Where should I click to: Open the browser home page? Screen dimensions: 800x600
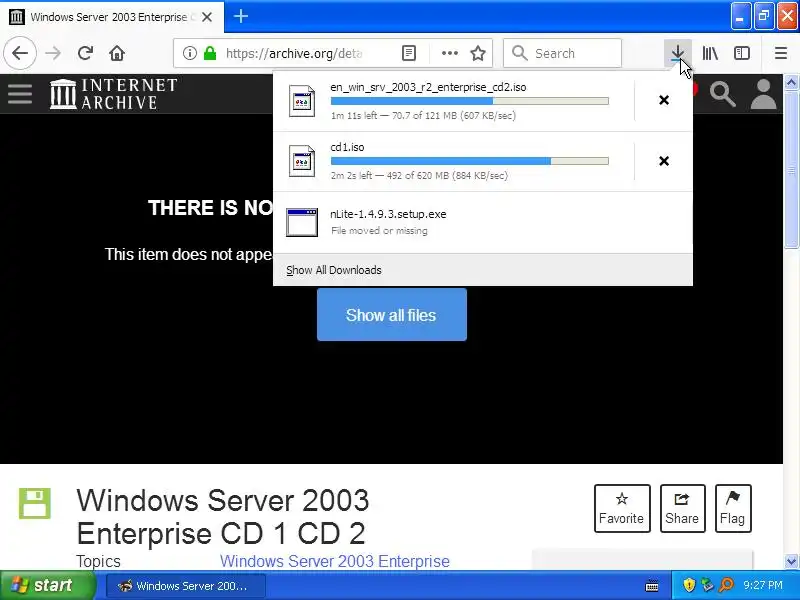tap(117, 53)
